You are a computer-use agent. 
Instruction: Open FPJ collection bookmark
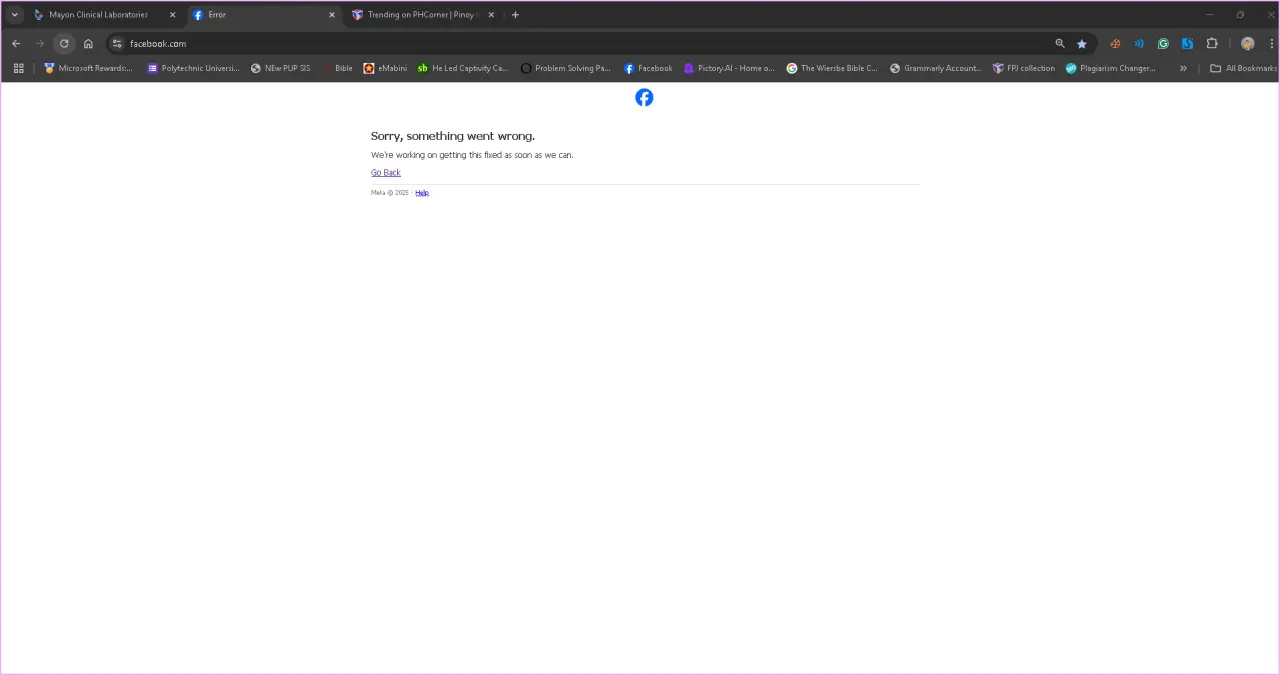click(x=1023, y=68)
